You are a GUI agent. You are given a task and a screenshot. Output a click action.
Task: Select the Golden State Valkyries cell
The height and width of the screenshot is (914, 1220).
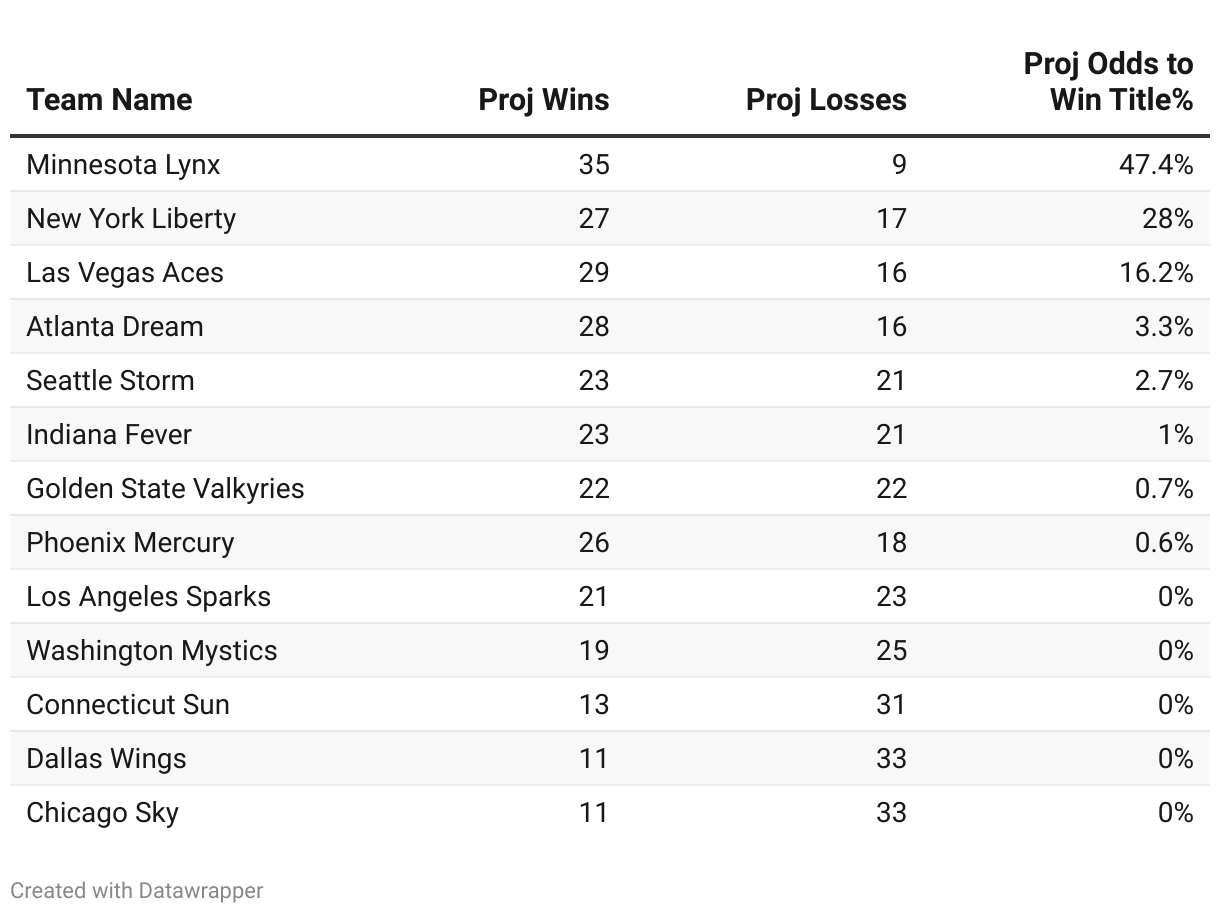(x=165, y=488)
